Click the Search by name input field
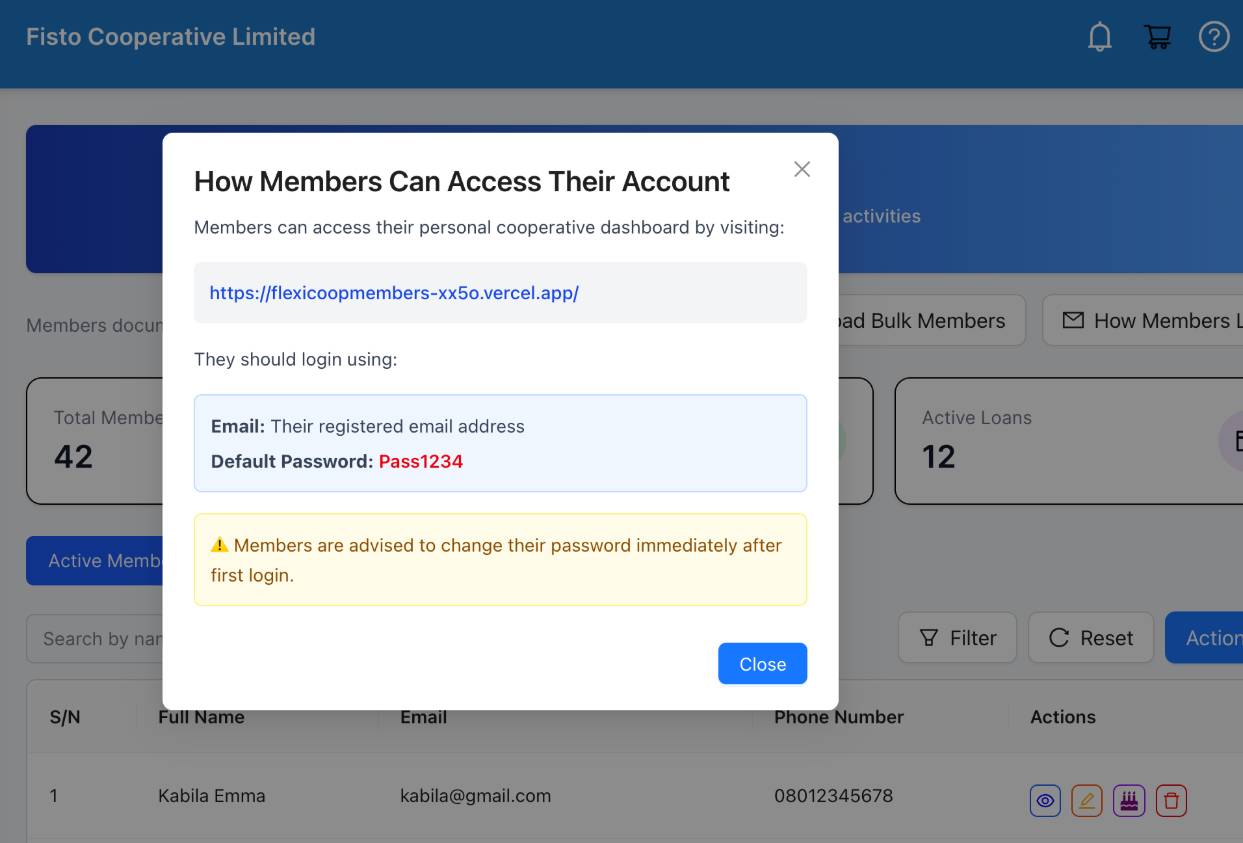 coord(95,639)
